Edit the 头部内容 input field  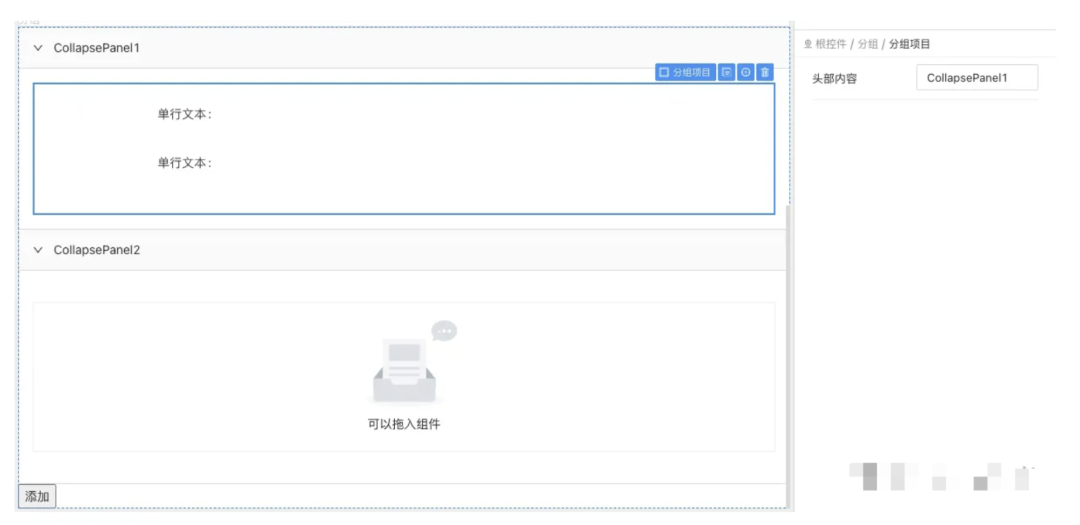[x=977, y=78]
